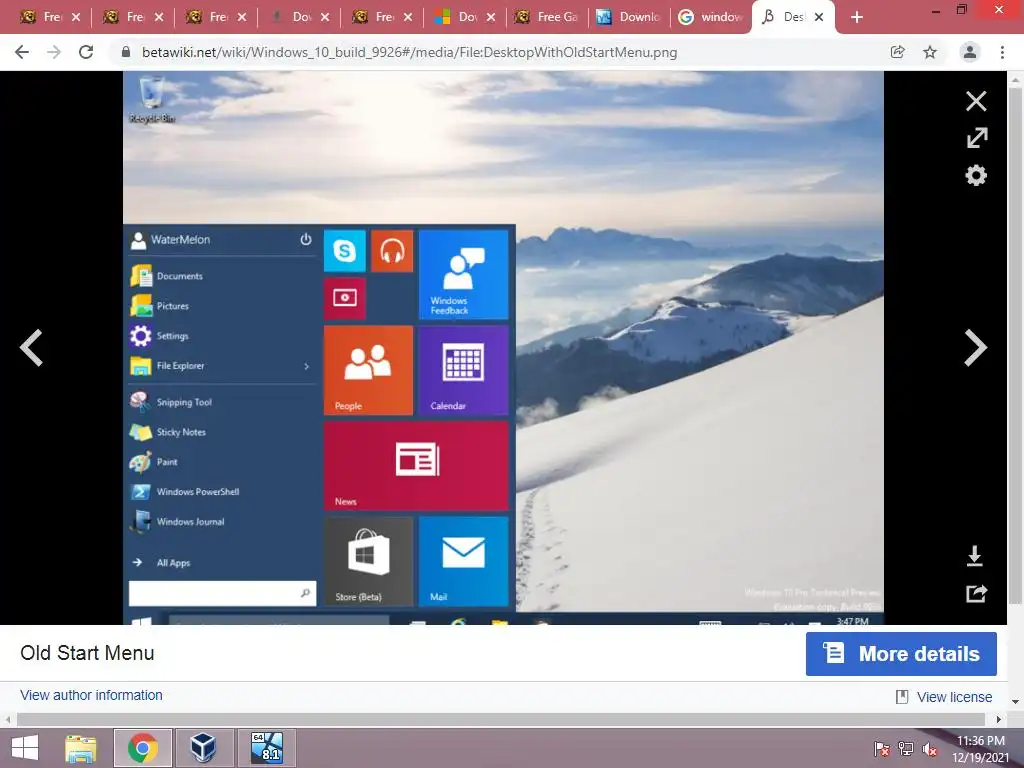Image resolution: width=1024 pixels, height=768 pixels.
Task: Click the Windows Feedback tile
Action: pos(463,274)
